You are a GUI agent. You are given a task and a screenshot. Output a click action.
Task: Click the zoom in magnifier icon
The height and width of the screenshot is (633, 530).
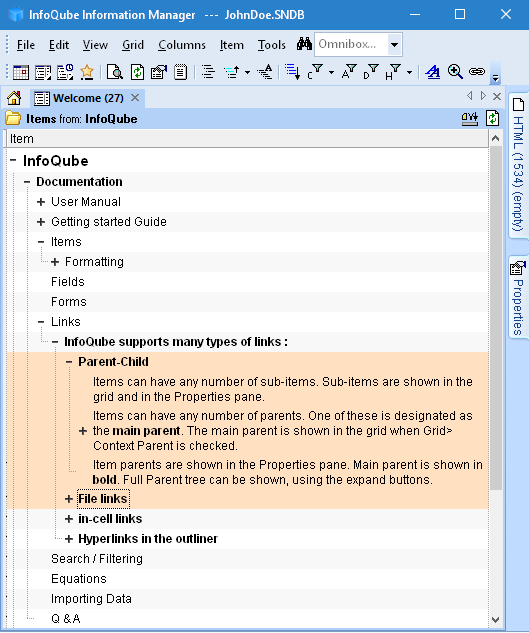(x=455, y=72)
